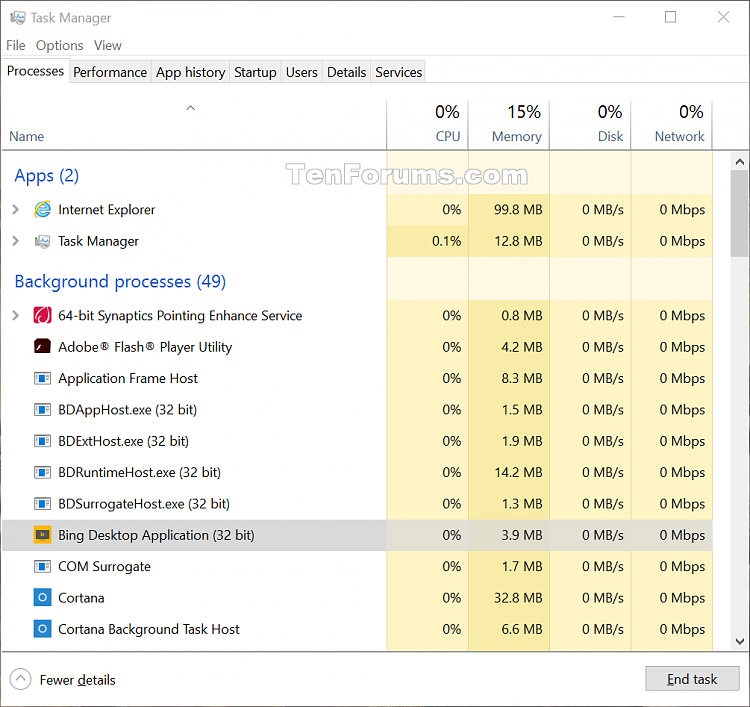Image resolution: width=750 pixels, height=707 pixels.
Task: Select the Adobe Flash Player Utility name
Action: (x=145, y=347)
